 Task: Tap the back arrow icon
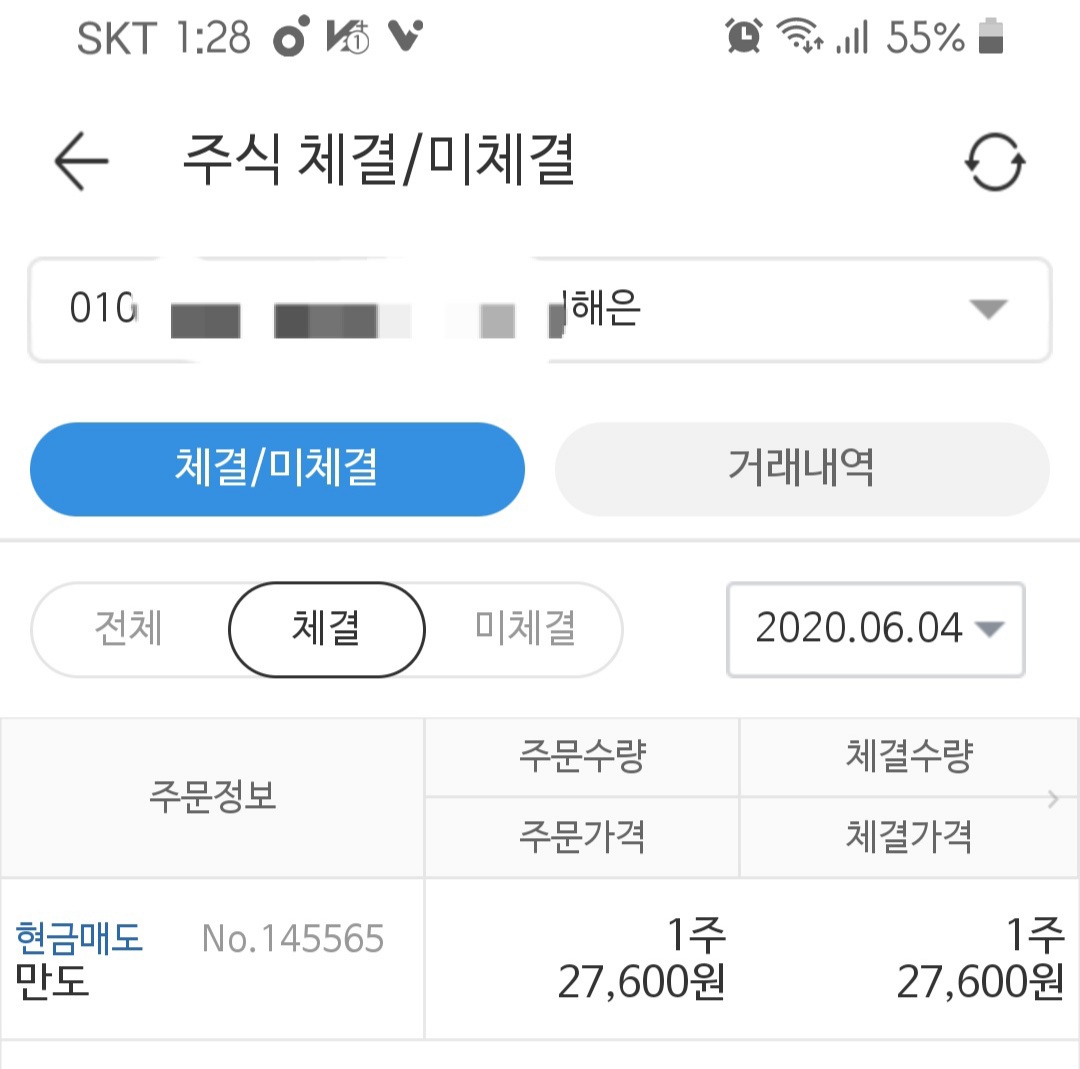(x=81, y=161)
